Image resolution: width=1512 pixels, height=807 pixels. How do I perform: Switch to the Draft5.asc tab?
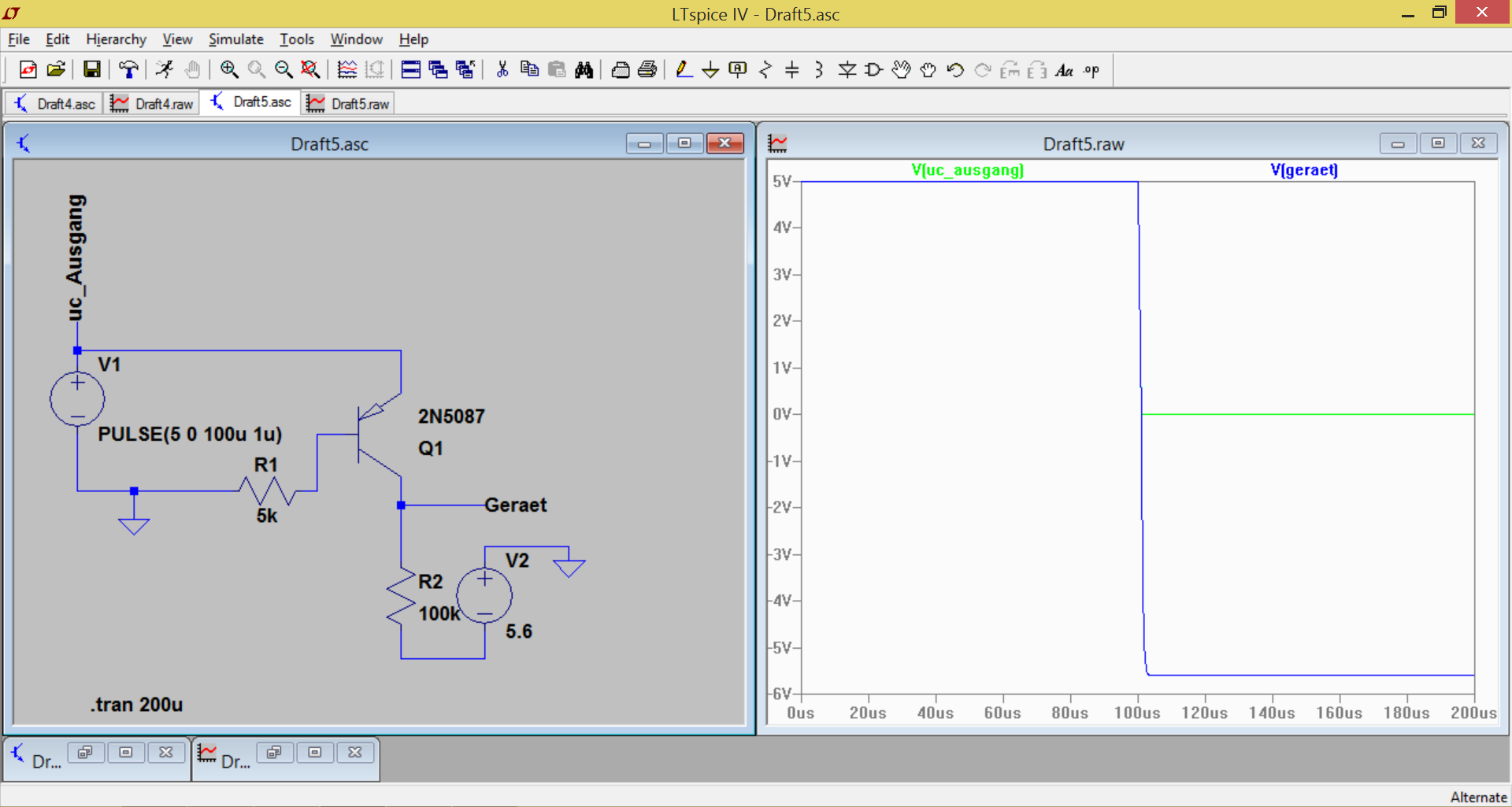coord(250,102)
